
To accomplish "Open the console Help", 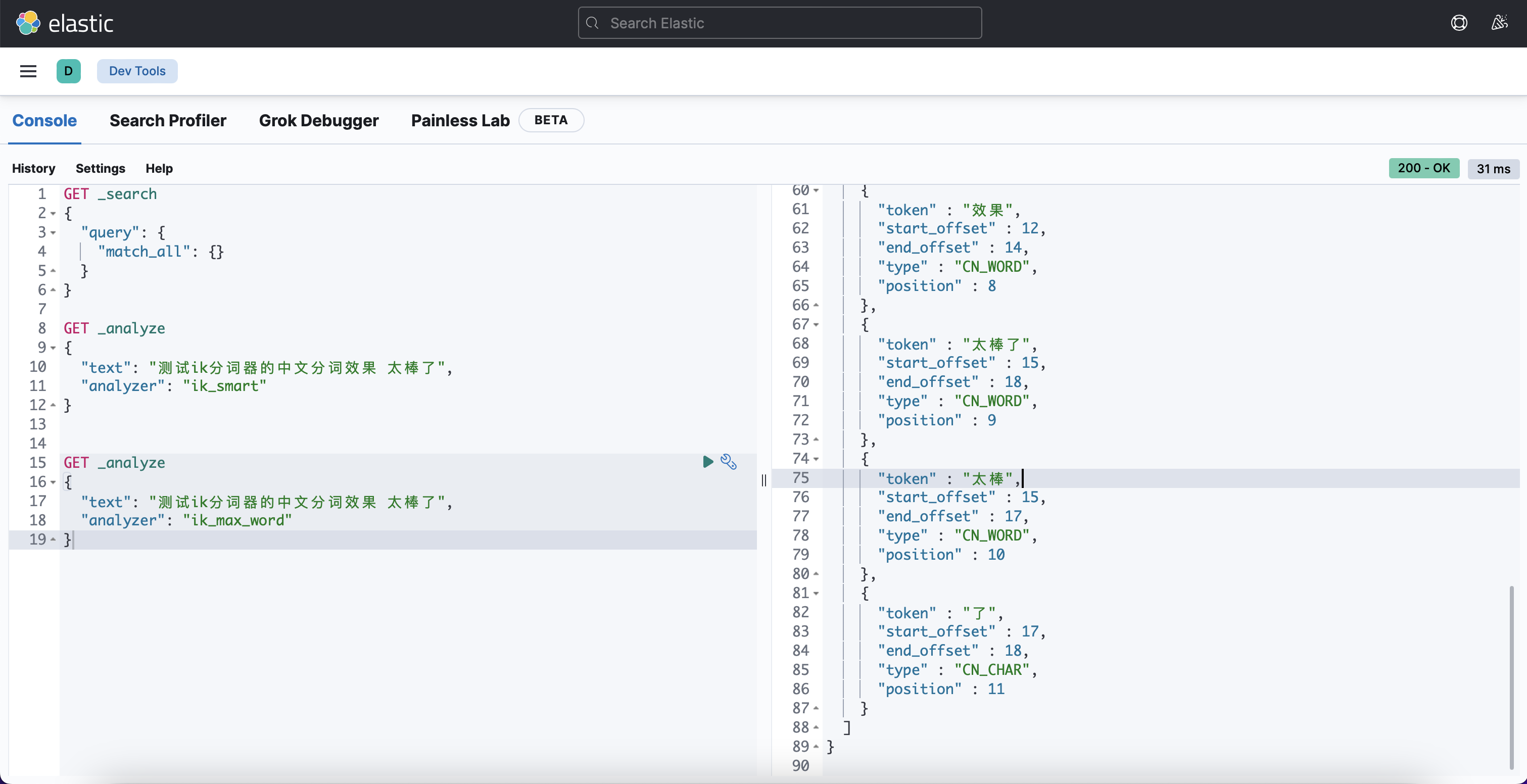I will coord(159,168).
